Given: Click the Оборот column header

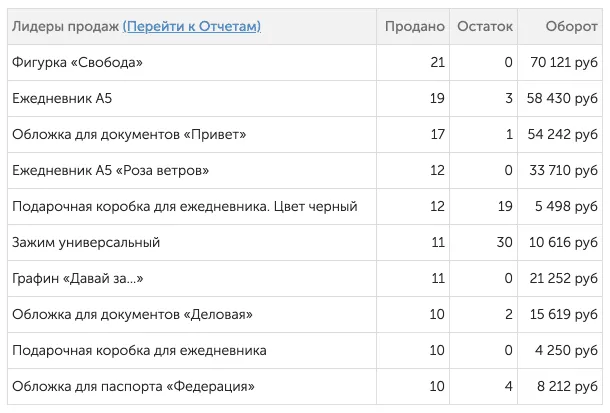Looking at the screenshot, I should click(571, 26).
